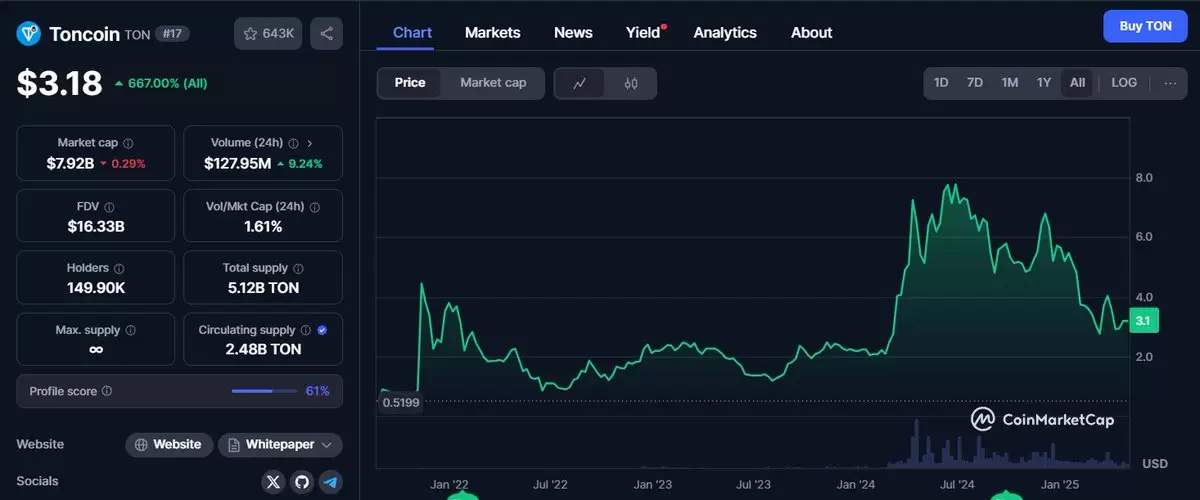
Task: Select the line chart view icon
Action: click(580, 83)
